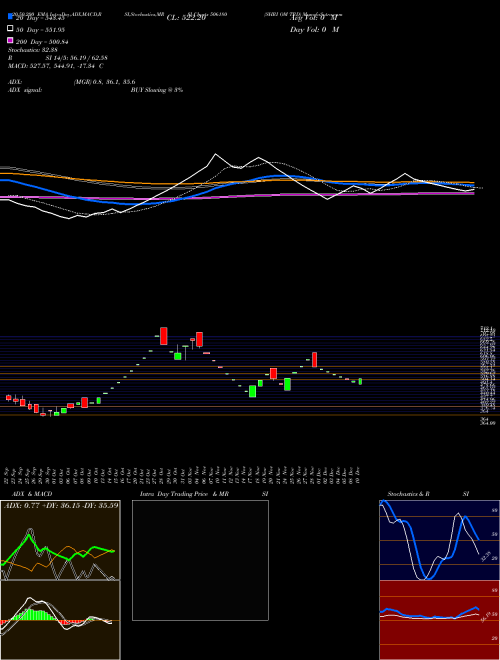Click the last green candlestick on the right

pyautogui.click(x=360, y=381)
